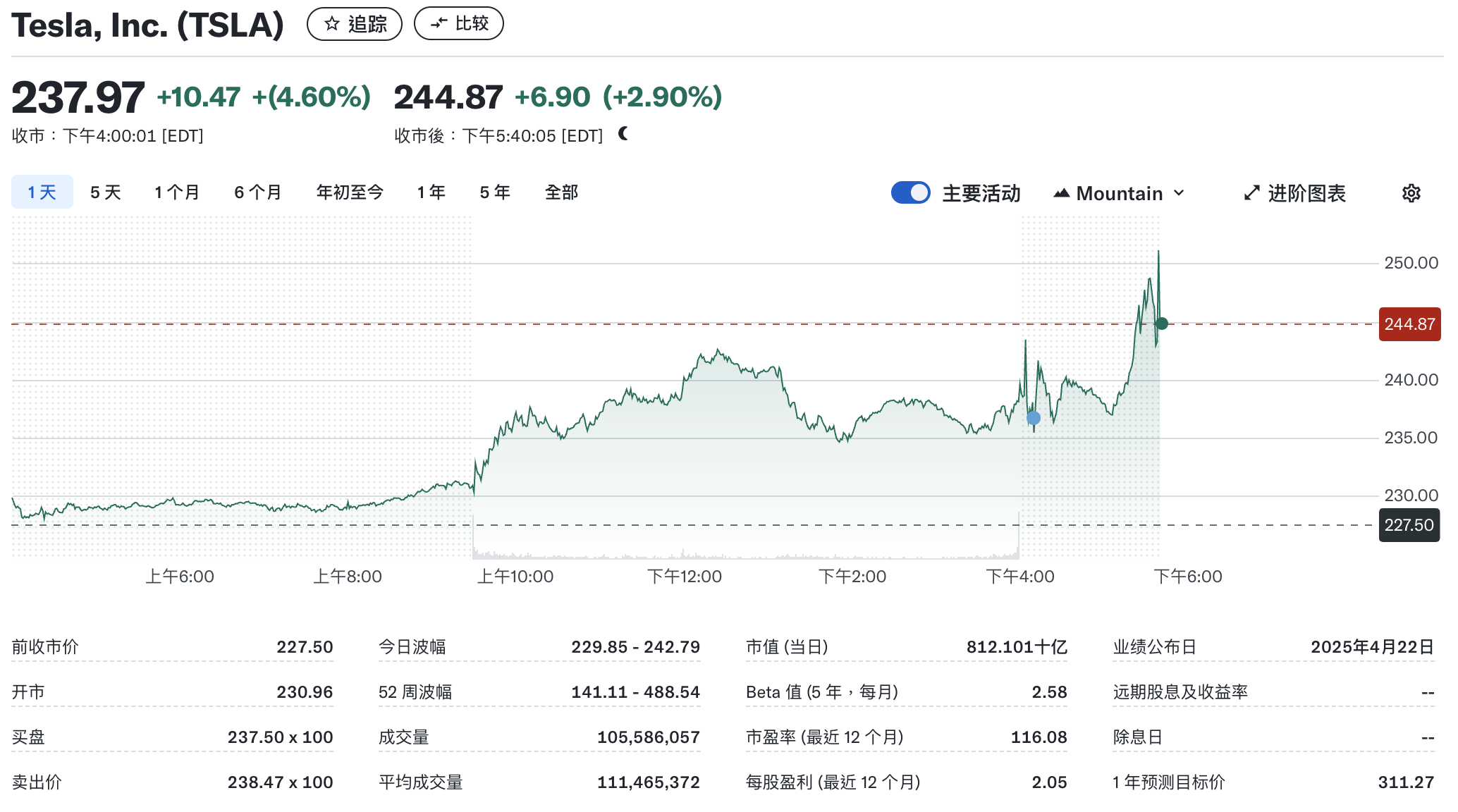Switch to the 5 天 range
Screen dimensions: 1458x812
pos(106,192)
